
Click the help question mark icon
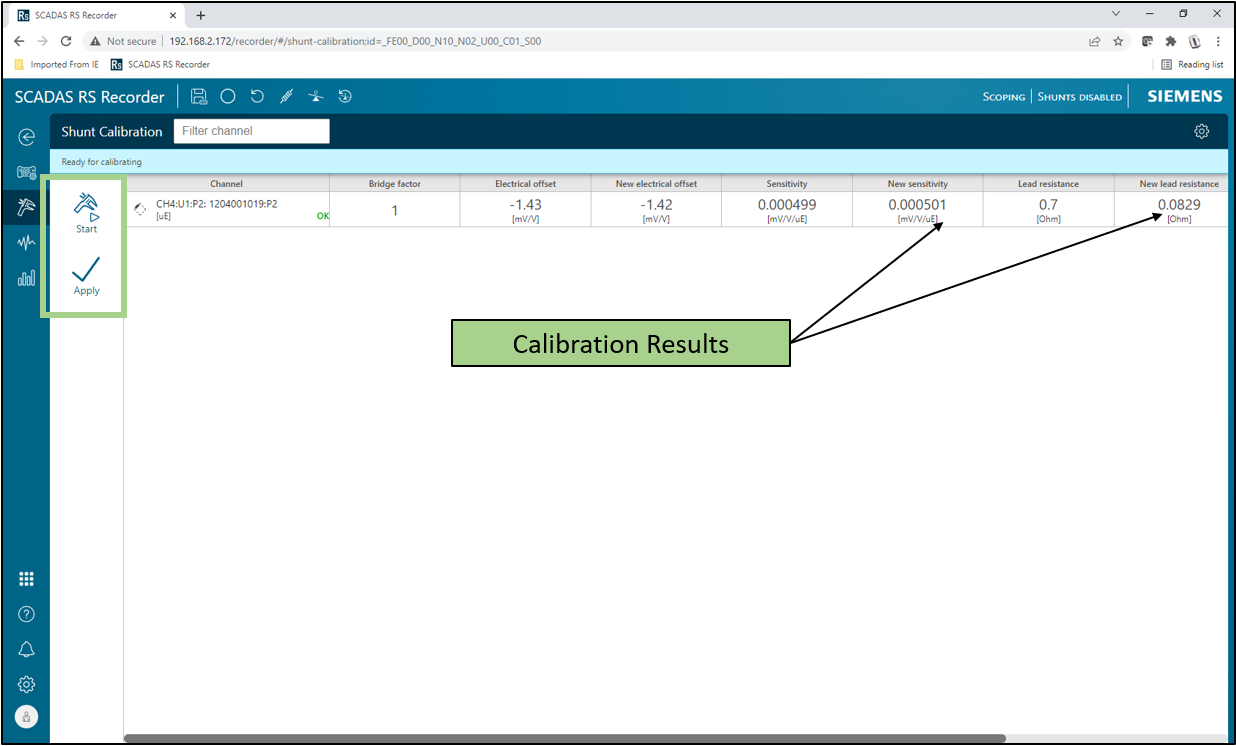(27, 614)
